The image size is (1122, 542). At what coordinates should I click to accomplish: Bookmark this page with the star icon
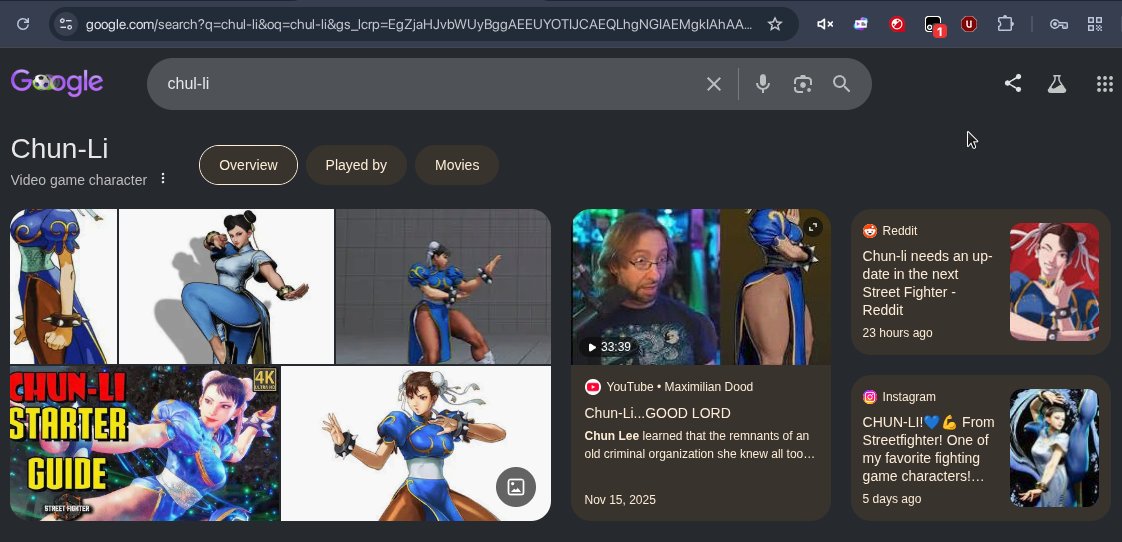774,24
